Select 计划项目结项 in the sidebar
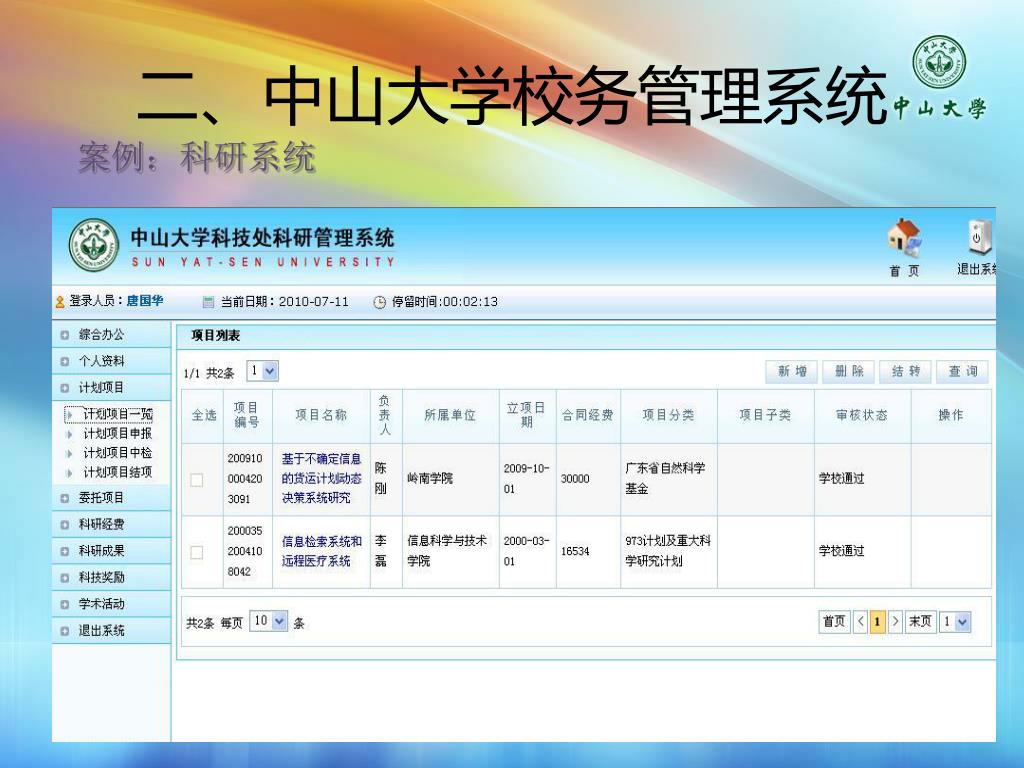The width and height of the screenshot is (1024, 768). 118,473
